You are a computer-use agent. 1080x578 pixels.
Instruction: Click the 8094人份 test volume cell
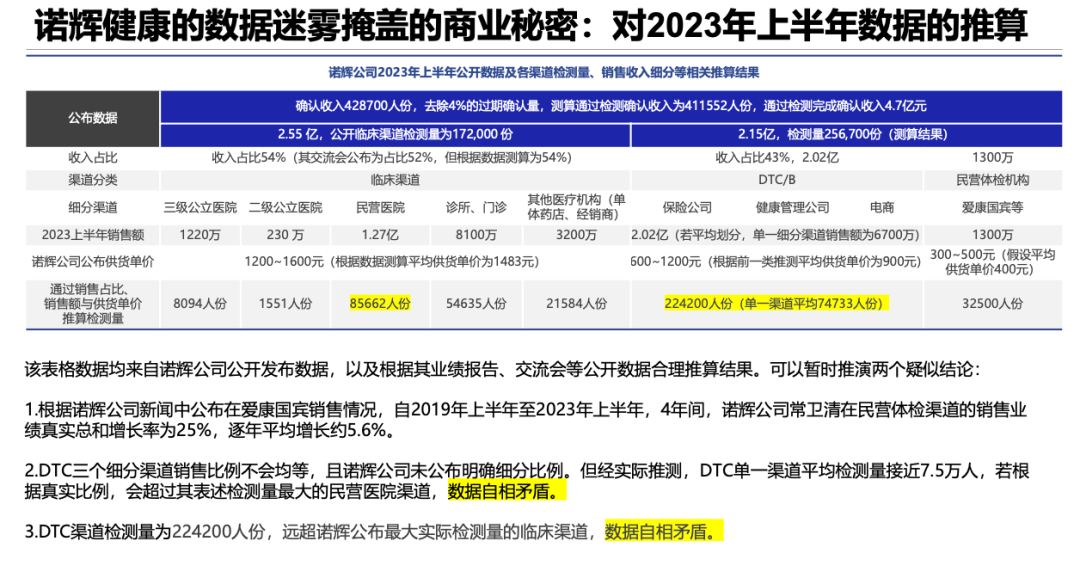coord(200,303)
